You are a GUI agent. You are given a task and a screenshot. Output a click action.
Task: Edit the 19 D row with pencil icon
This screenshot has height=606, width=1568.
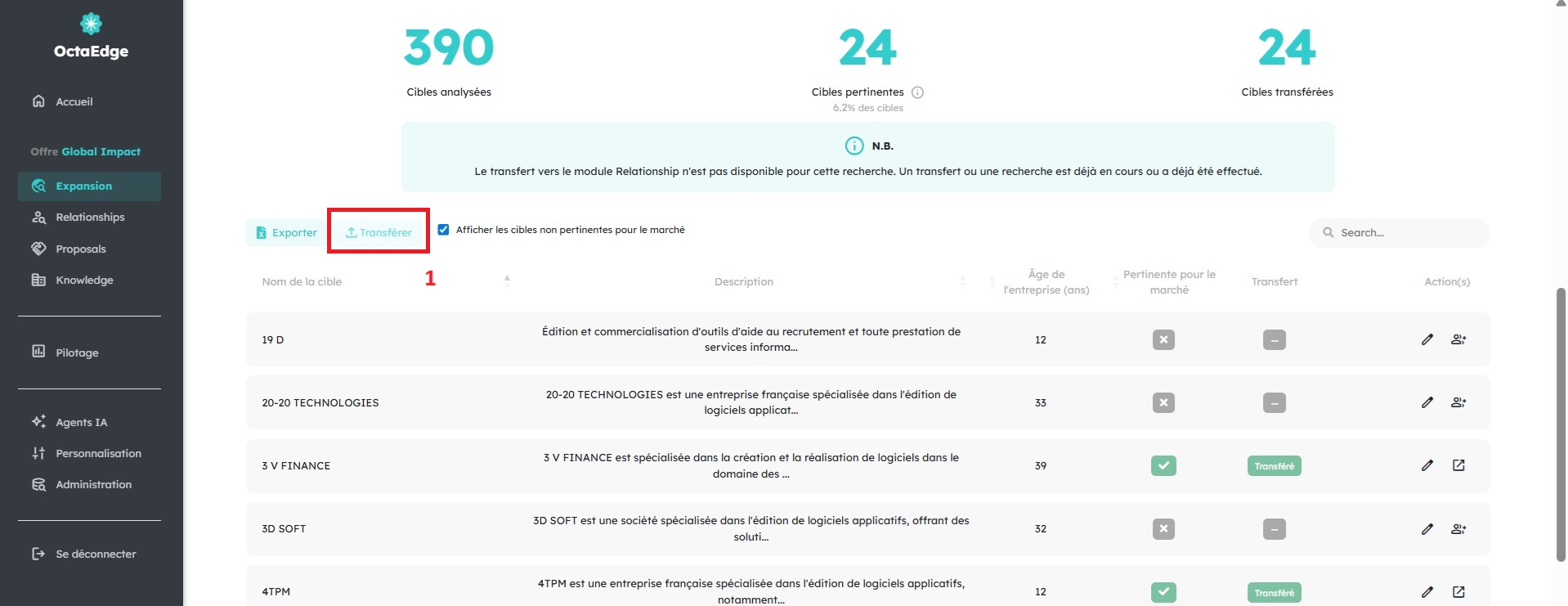pos(1427,339)
